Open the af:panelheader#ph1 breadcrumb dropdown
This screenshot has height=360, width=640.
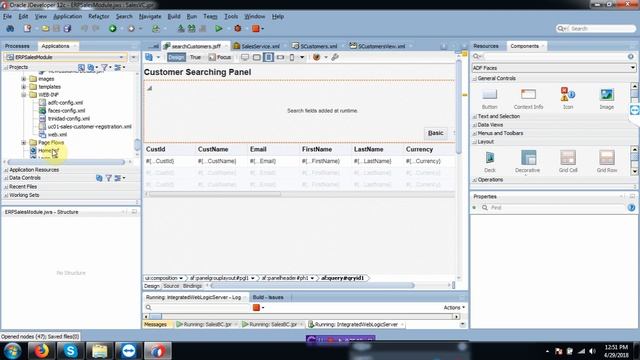tap(312, 278)
